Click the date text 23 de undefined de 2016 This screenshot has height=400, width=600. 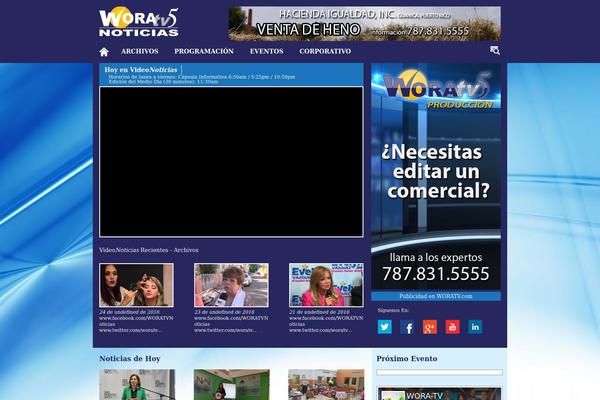[224, 312]
